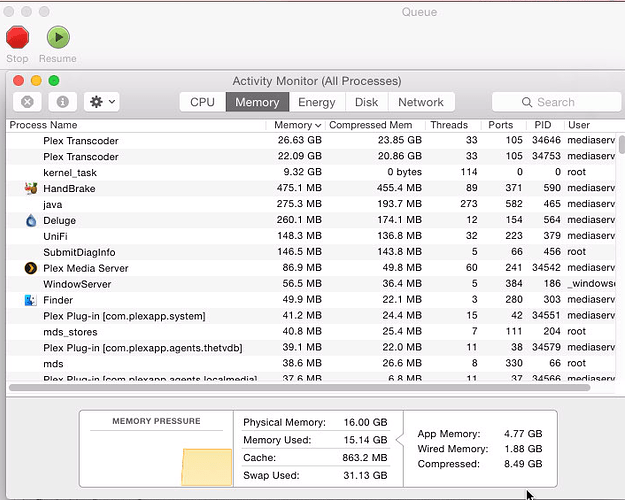Click the force quit process X icon
This screenshot has width=625, height=500.
point(27,102)
